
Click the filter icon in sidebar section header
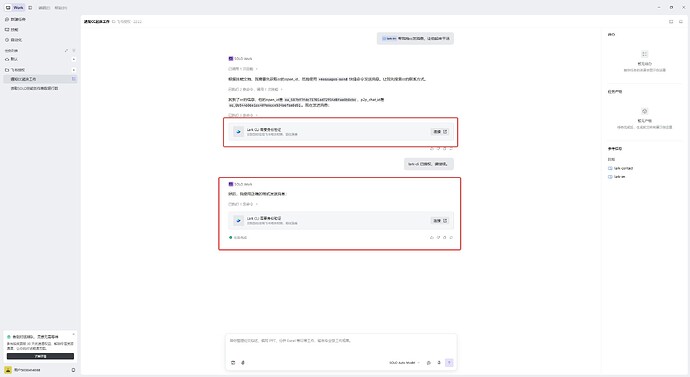click(x=73, y=50)
